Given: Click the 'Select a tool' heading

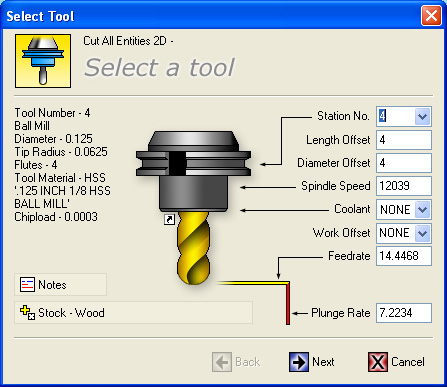Looking at the screenshot, I should [159, 67].
